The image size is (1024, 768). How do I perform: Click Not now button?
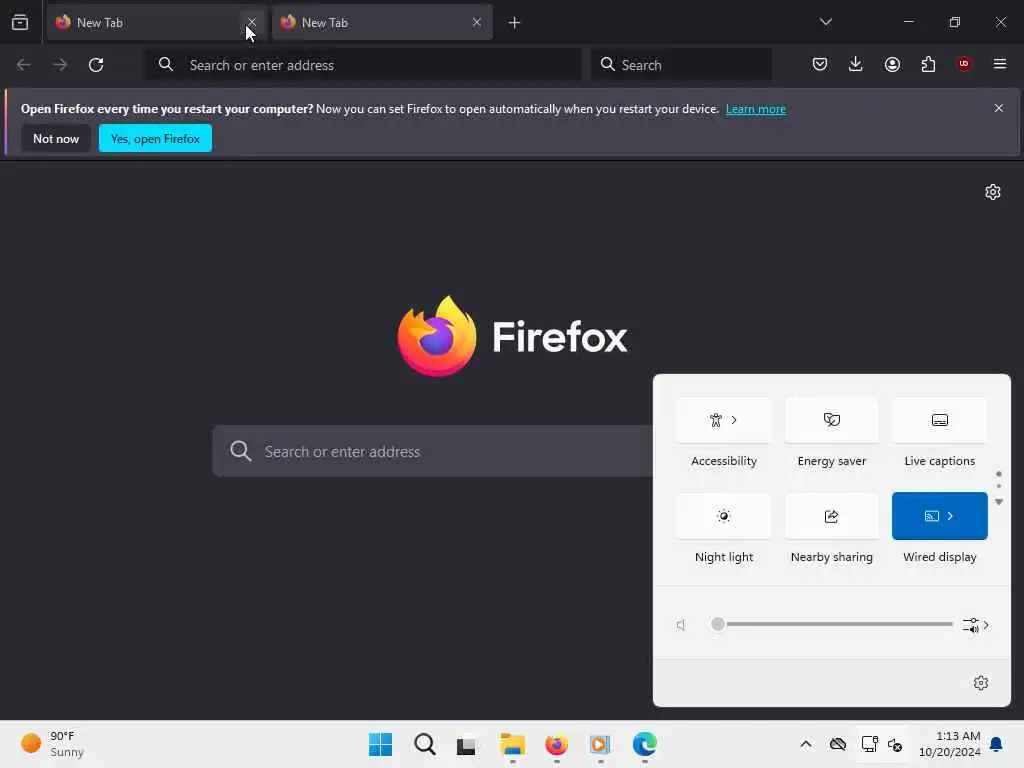tap(56, 138)
